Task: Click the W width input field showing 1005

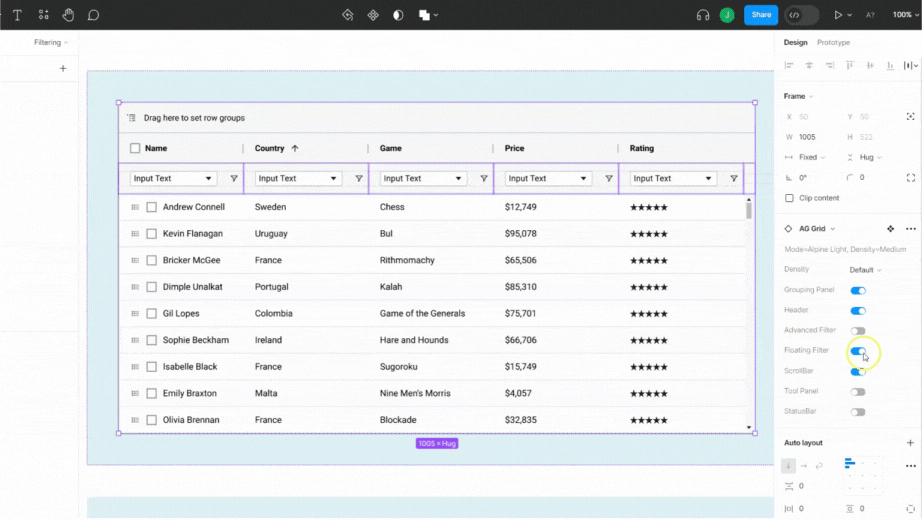Action: [x=808, y=137]
